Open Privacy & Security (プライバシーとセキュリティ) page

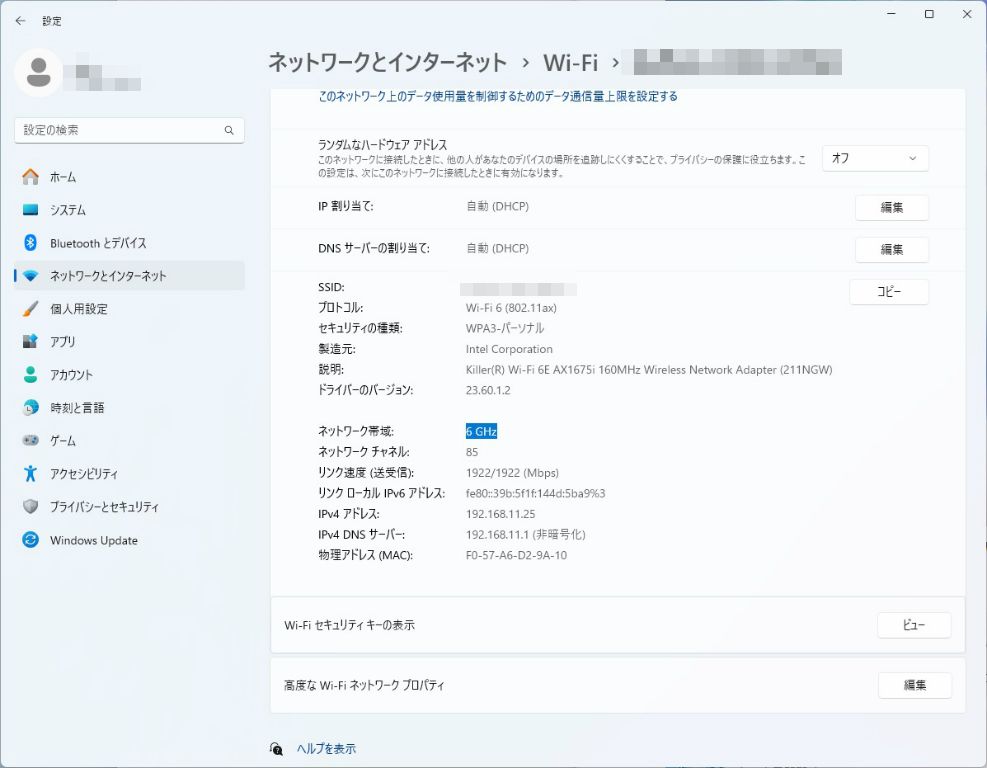tap(104, 507)
